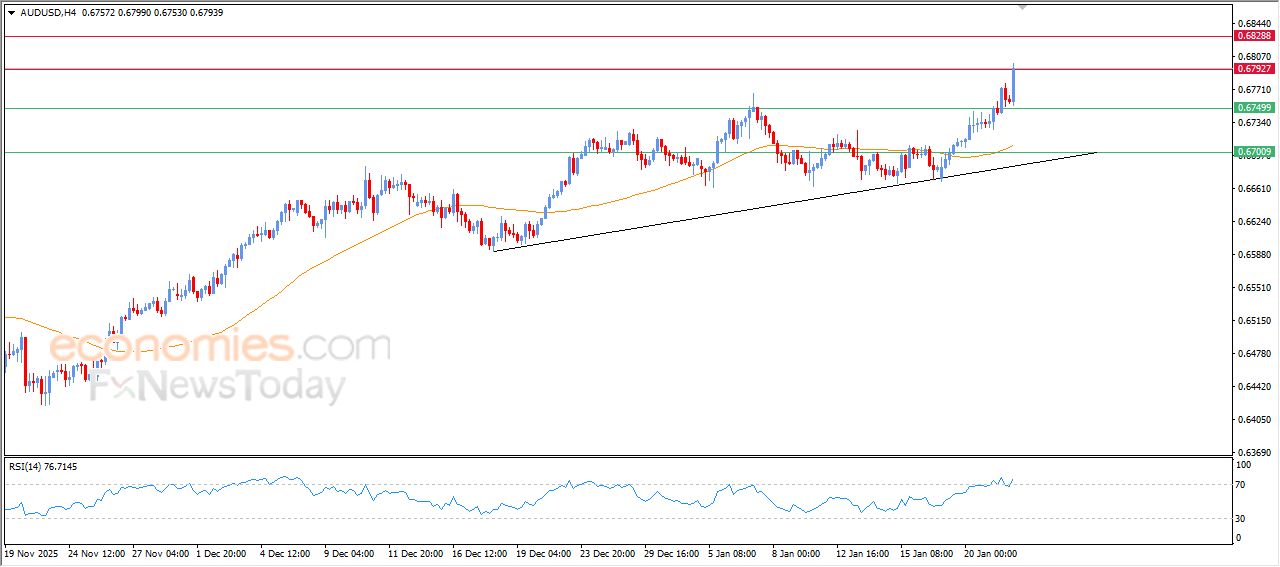Click the economies.com watermark logo

220,348
